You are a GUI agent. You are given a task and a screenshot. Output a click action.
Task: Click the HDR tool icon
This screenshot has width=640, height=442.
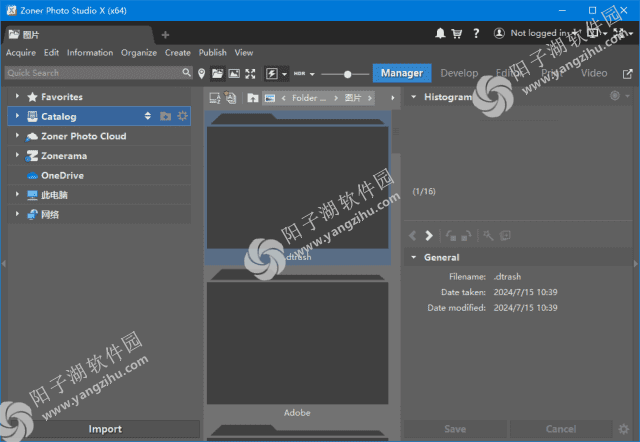pyautogui.click(x=300, y=73)
